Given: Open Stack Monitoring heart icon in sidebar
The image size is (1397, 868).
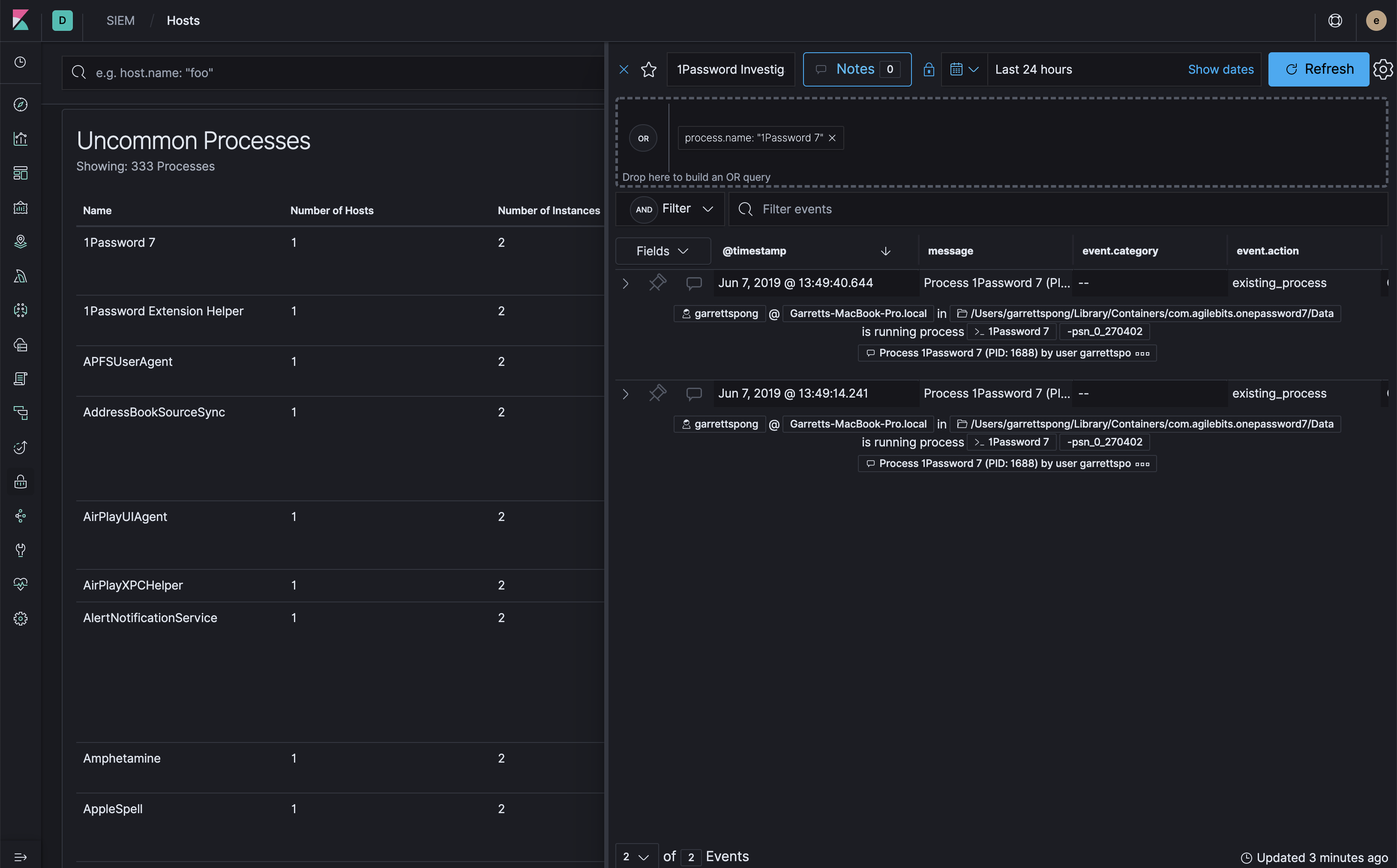Looking at the screenshot, I should tap(21, 584).
